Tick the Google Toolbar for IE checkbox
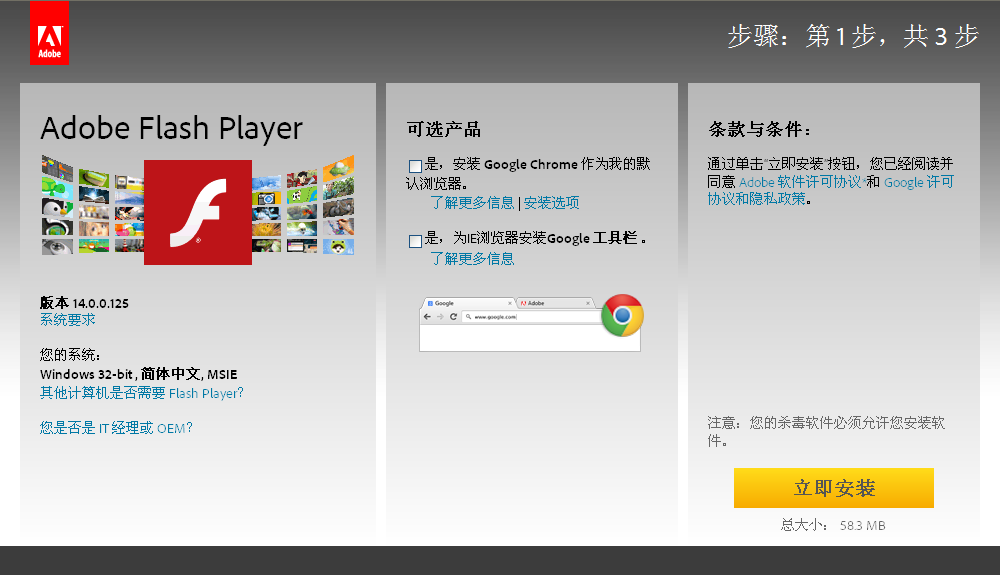The image size is (1000, 575). pos(415,240)
